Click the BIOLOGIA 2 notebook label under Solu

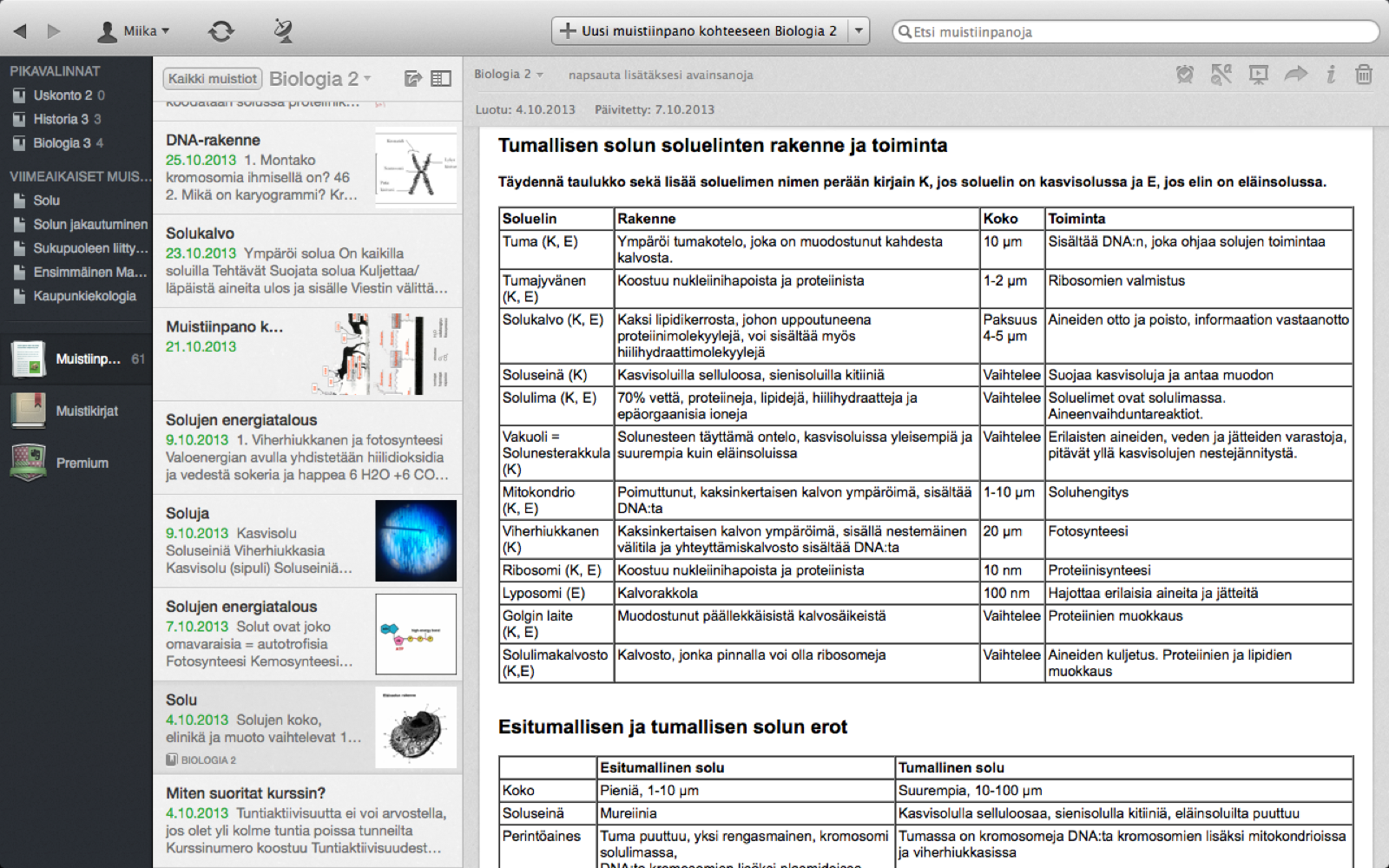(201, 760)
